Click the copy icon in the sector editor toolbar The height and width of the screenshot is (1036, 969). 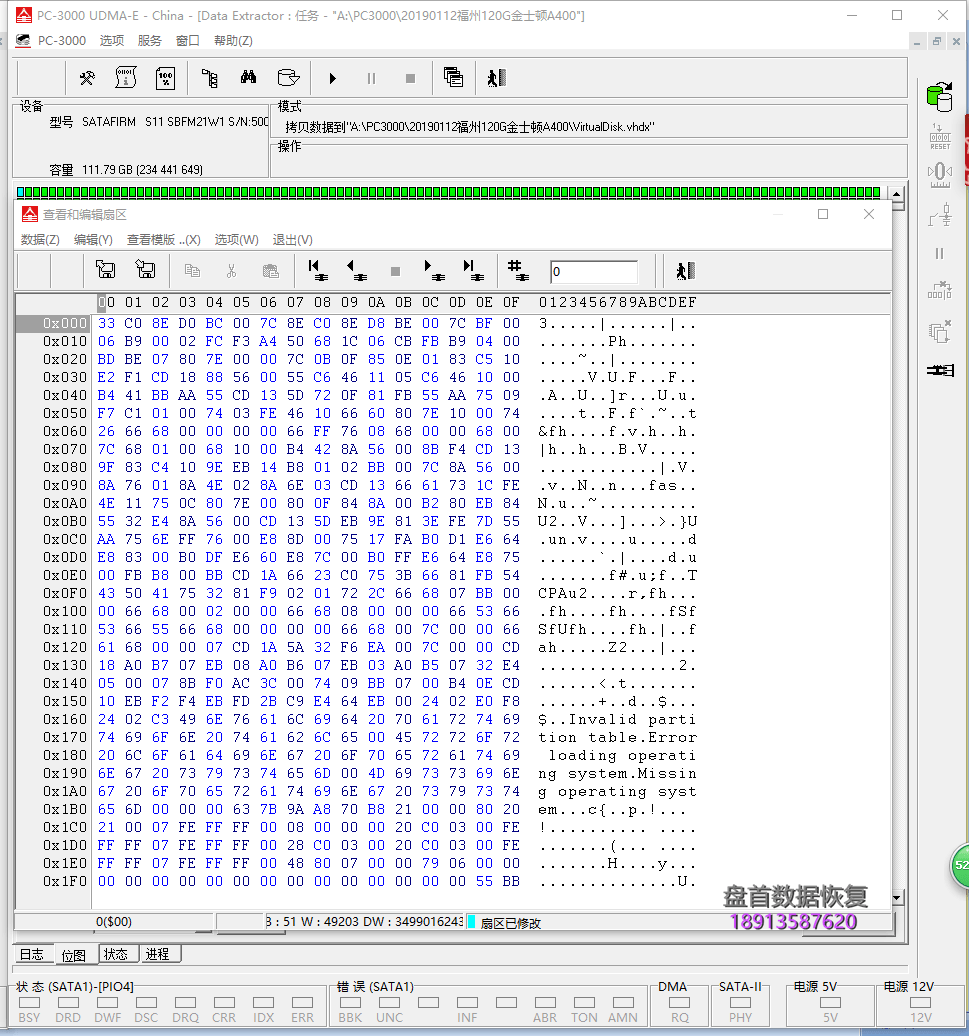(x=192, y=270)
